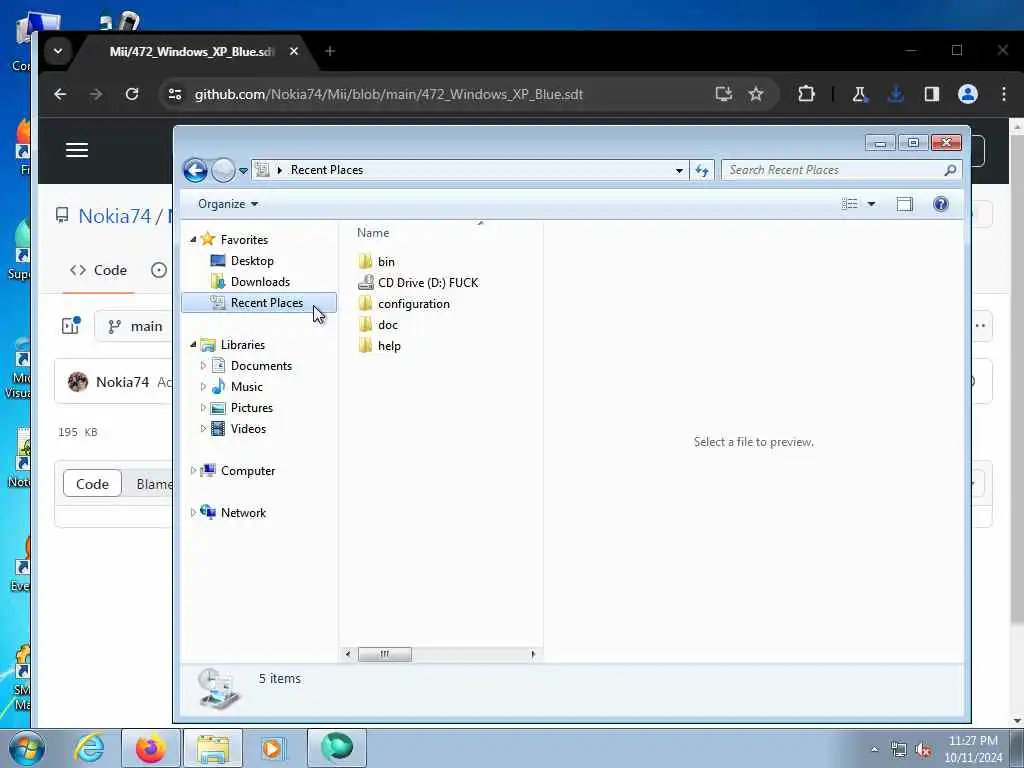Bookmark this page with star icon
Screen dimensions: 1024x768
coord(756,94)
